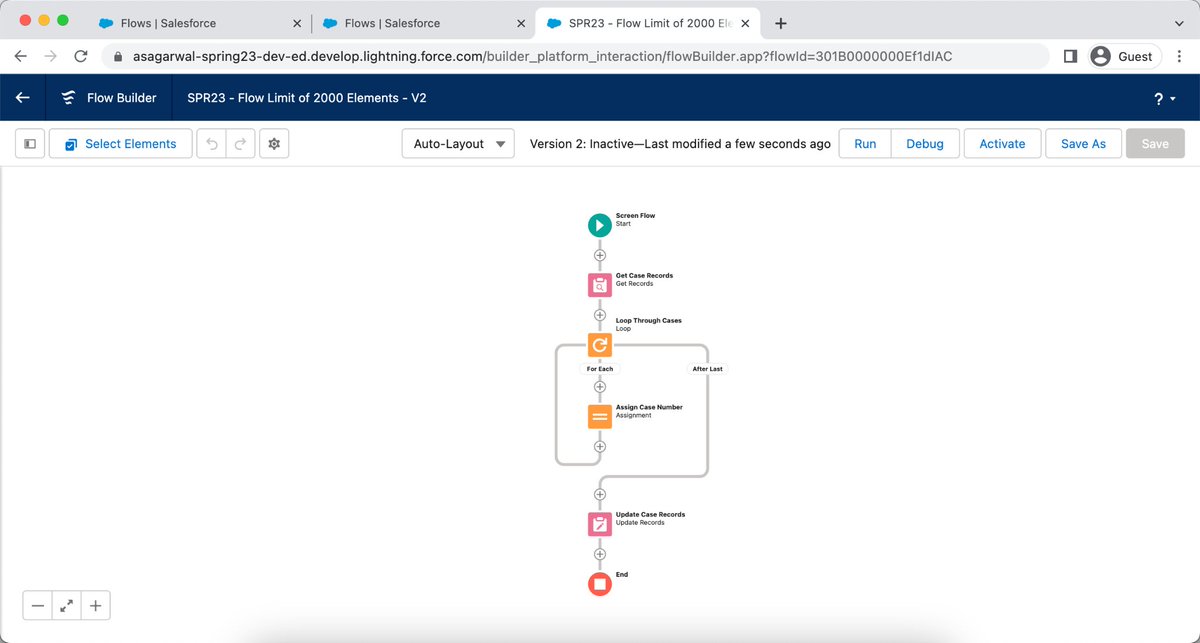This screenshot has height=643, width=1200.
Task: Zoom out the canvas with minus button
Action: (x=38, y=605)
